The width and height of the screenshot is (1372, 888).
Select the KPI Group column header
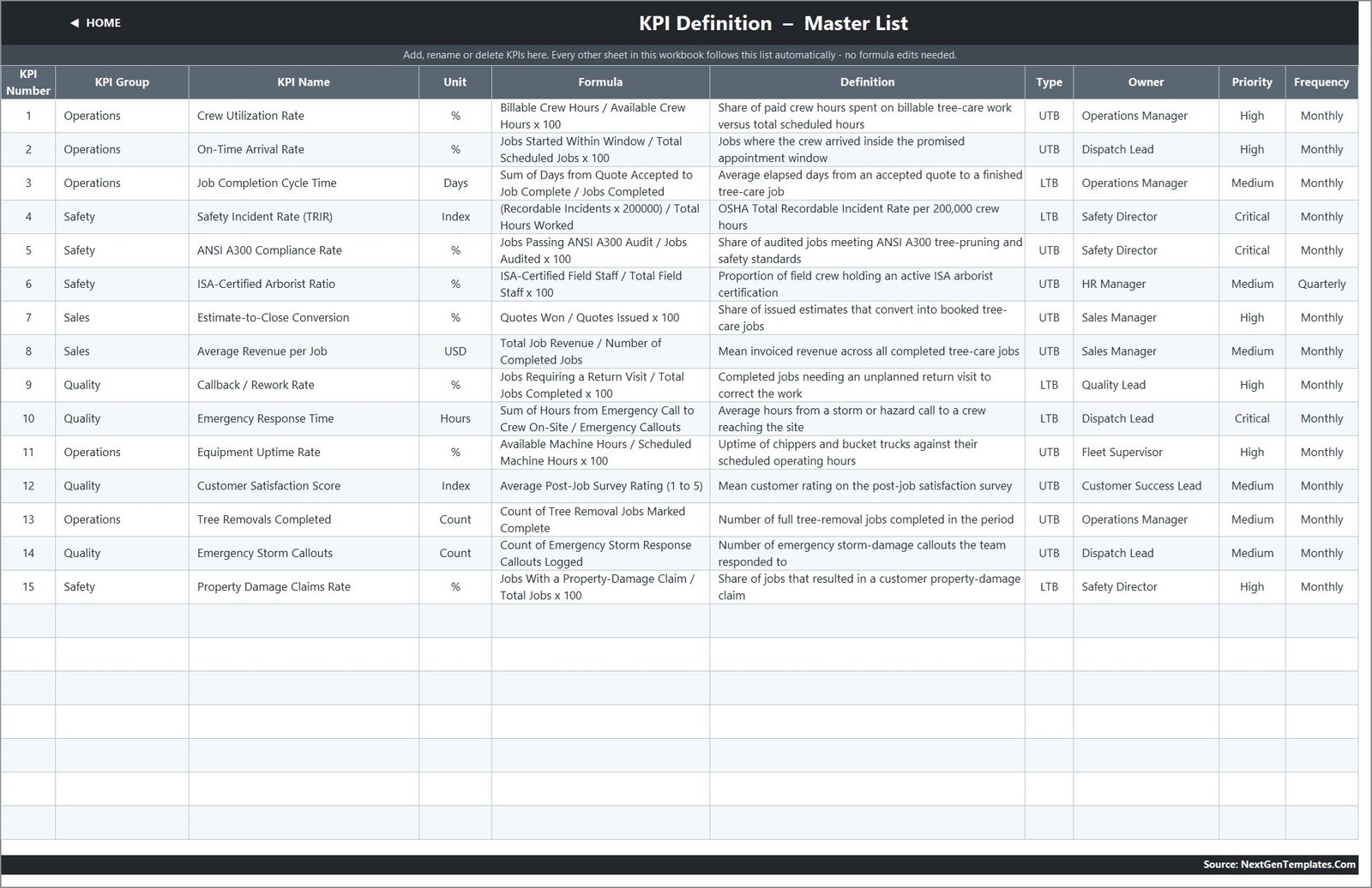(122, 82)
